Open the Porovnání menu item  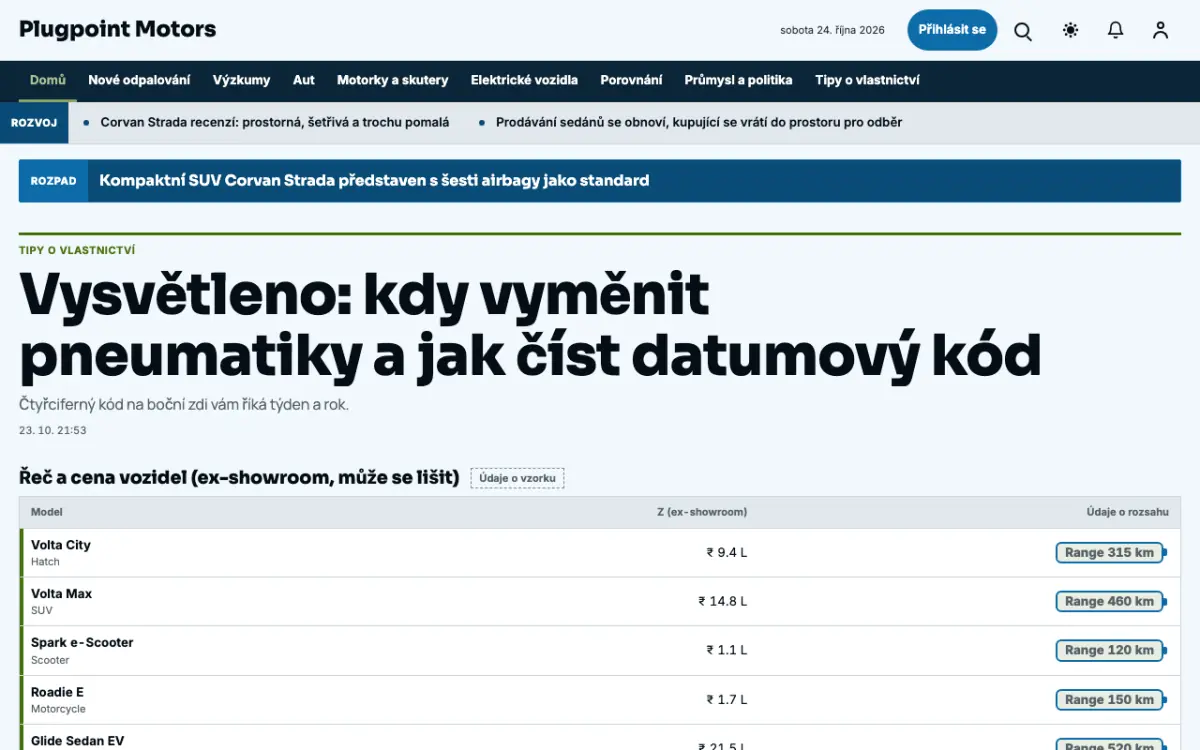click(x=631, y=80)
